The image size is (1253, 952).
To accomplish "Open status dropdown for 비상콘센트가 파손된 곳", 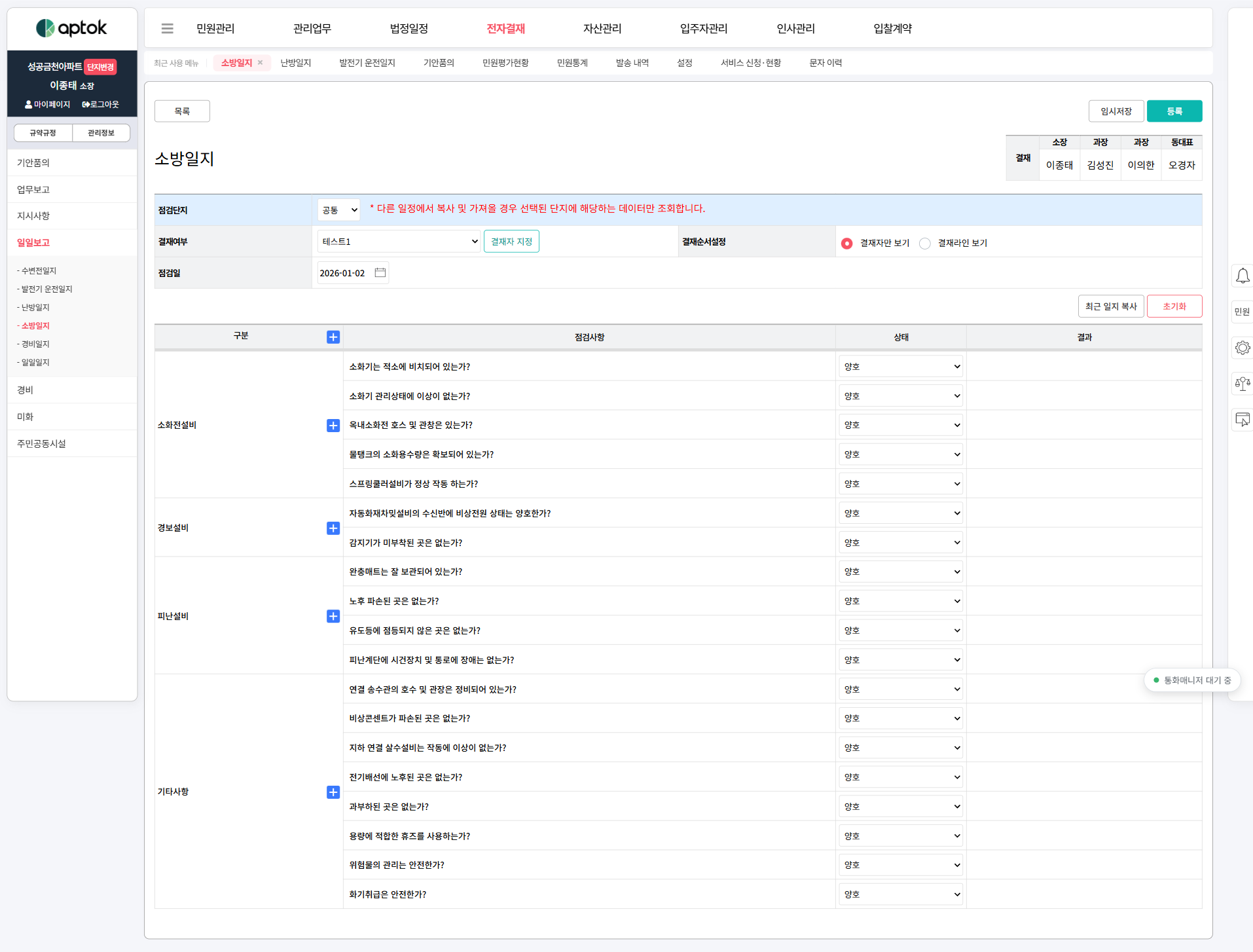I will (901, 718).
